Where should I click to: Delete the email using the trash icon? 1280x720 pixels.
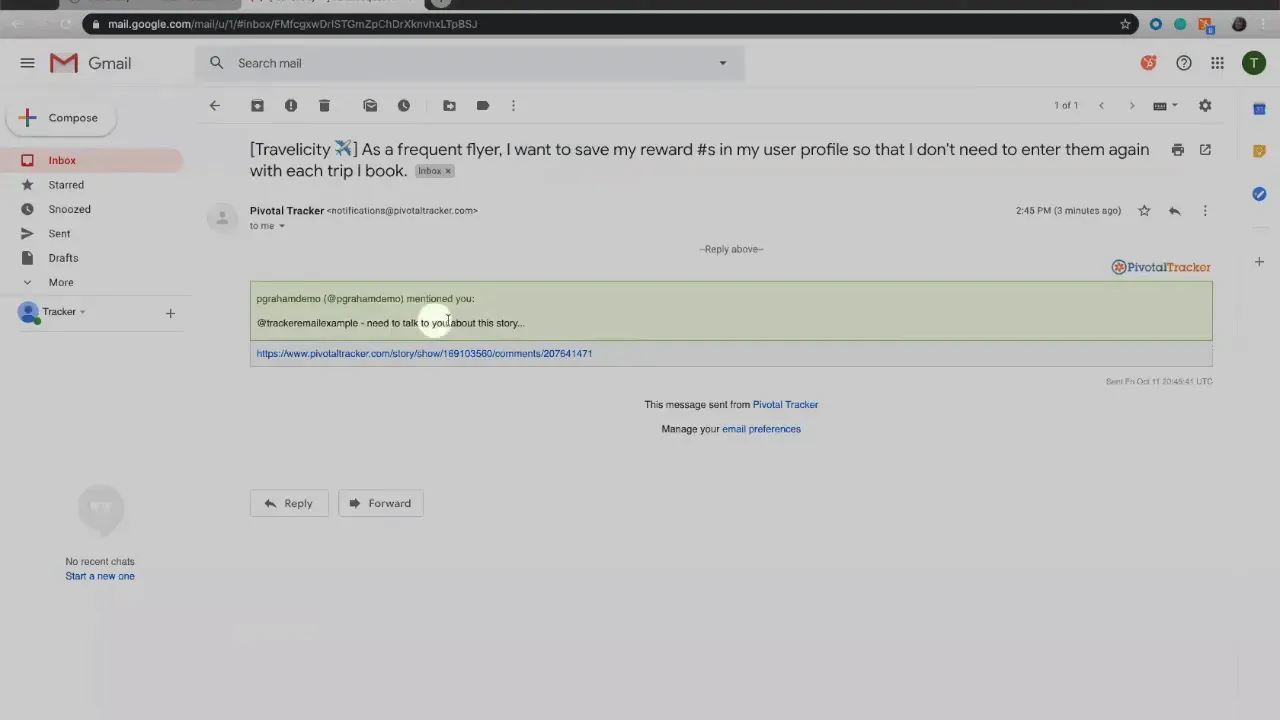click(324, 105)
